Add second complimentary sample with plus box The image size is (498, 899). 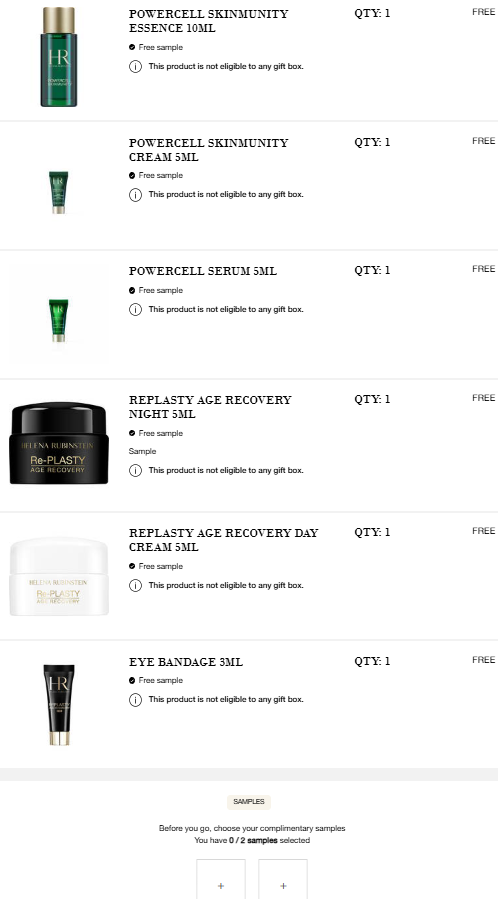[x=283, y=880]
